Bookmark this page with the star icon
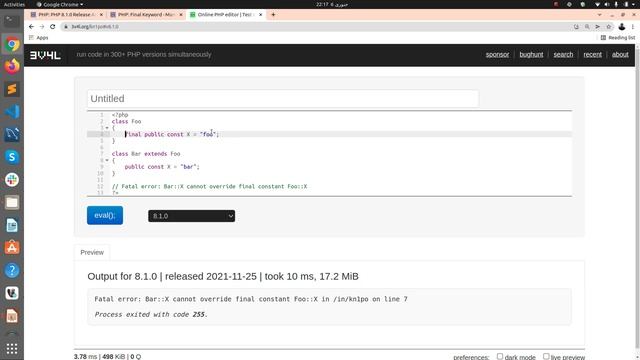 pyautogui.click(x=609, y=27)
